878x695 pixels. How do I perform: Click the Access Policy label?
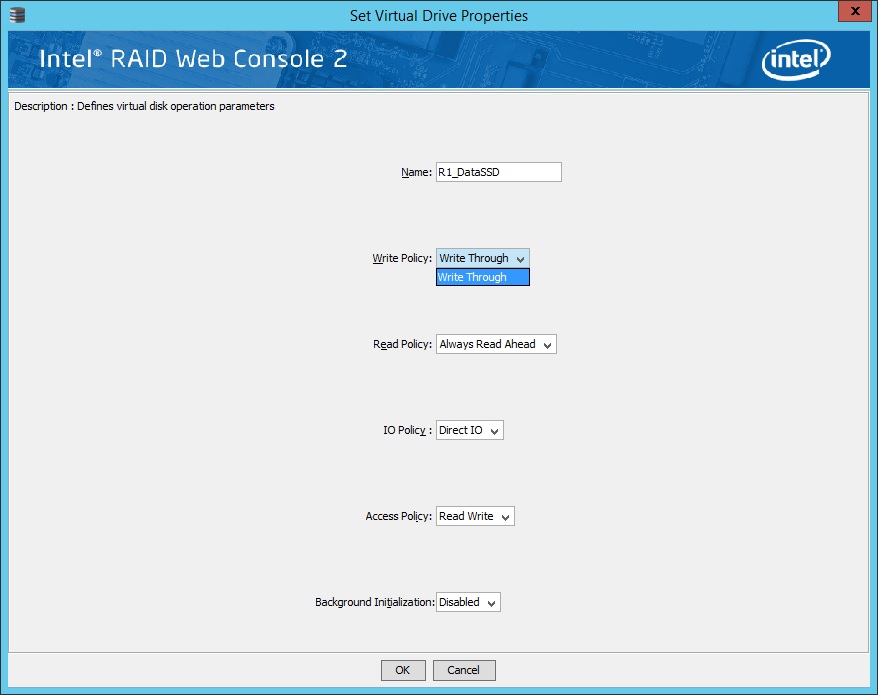399,516
